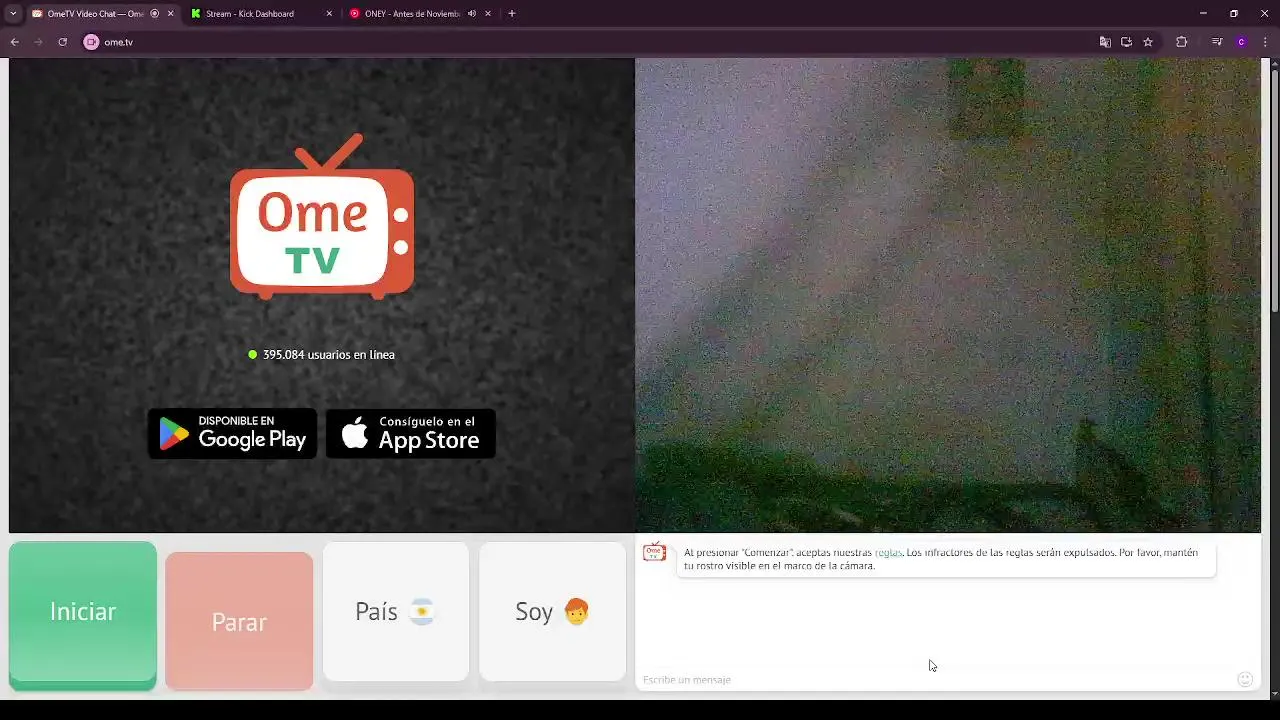Viewport: 1280px width, 720px height.
Task: Open the purple profile avatar
Action: click(1241, 42)
